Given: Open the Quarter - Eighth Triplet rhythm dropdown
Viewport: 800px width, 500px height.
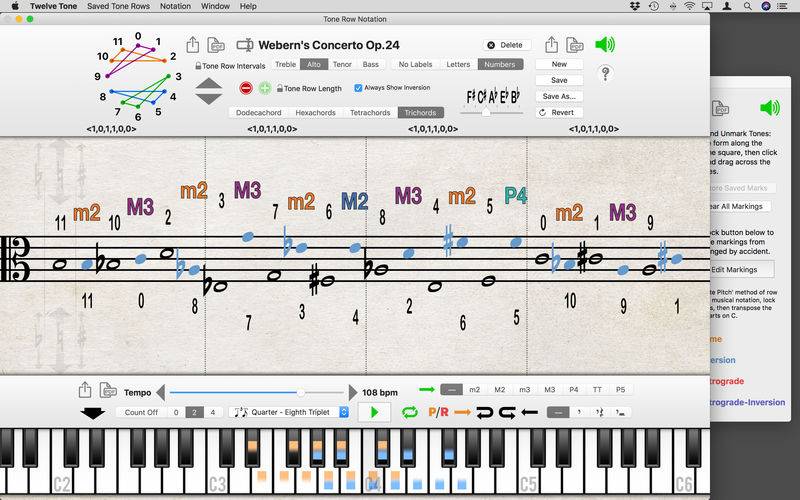Looking at the screenshot, I should 290,412.
